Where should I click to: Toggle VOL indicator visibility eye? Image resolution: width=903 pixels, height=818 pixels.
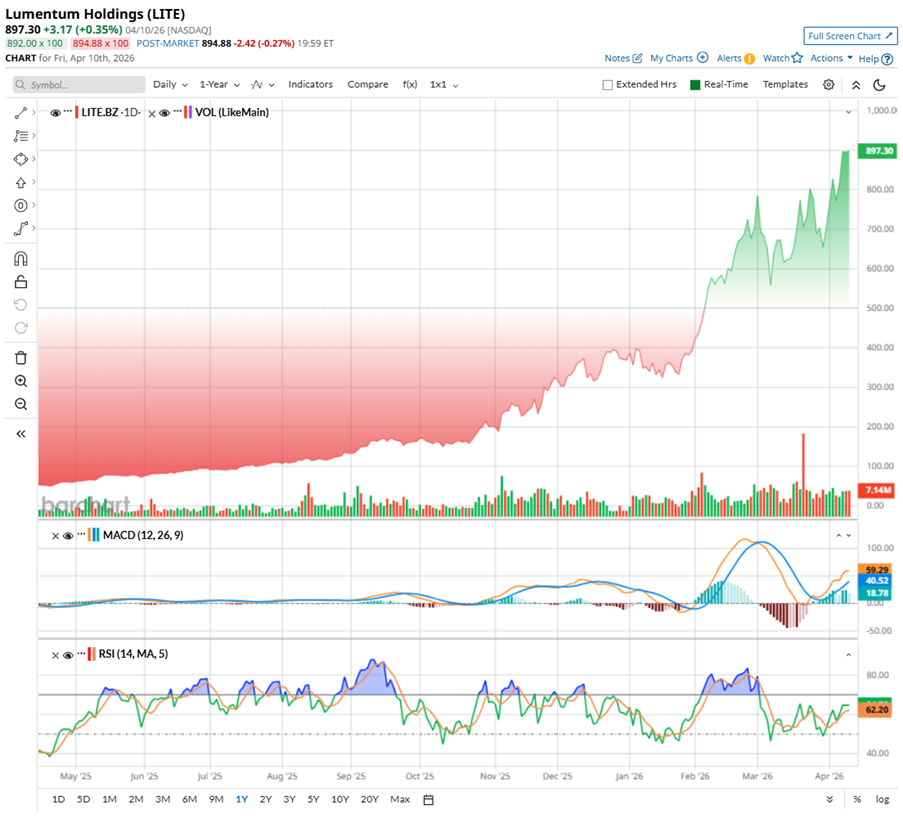tap(164, 113)
